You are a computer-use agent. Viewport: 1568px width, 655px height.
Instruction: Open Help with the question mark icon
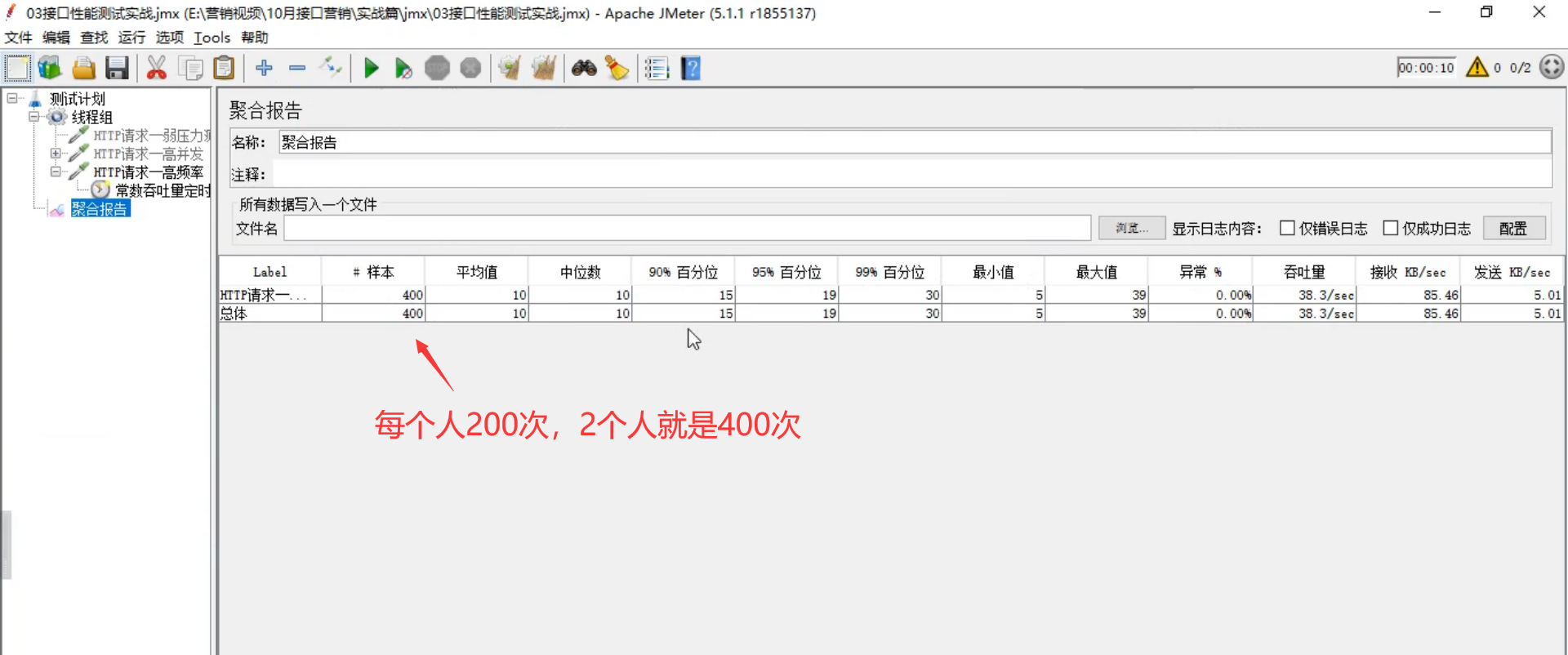point(691,68)
